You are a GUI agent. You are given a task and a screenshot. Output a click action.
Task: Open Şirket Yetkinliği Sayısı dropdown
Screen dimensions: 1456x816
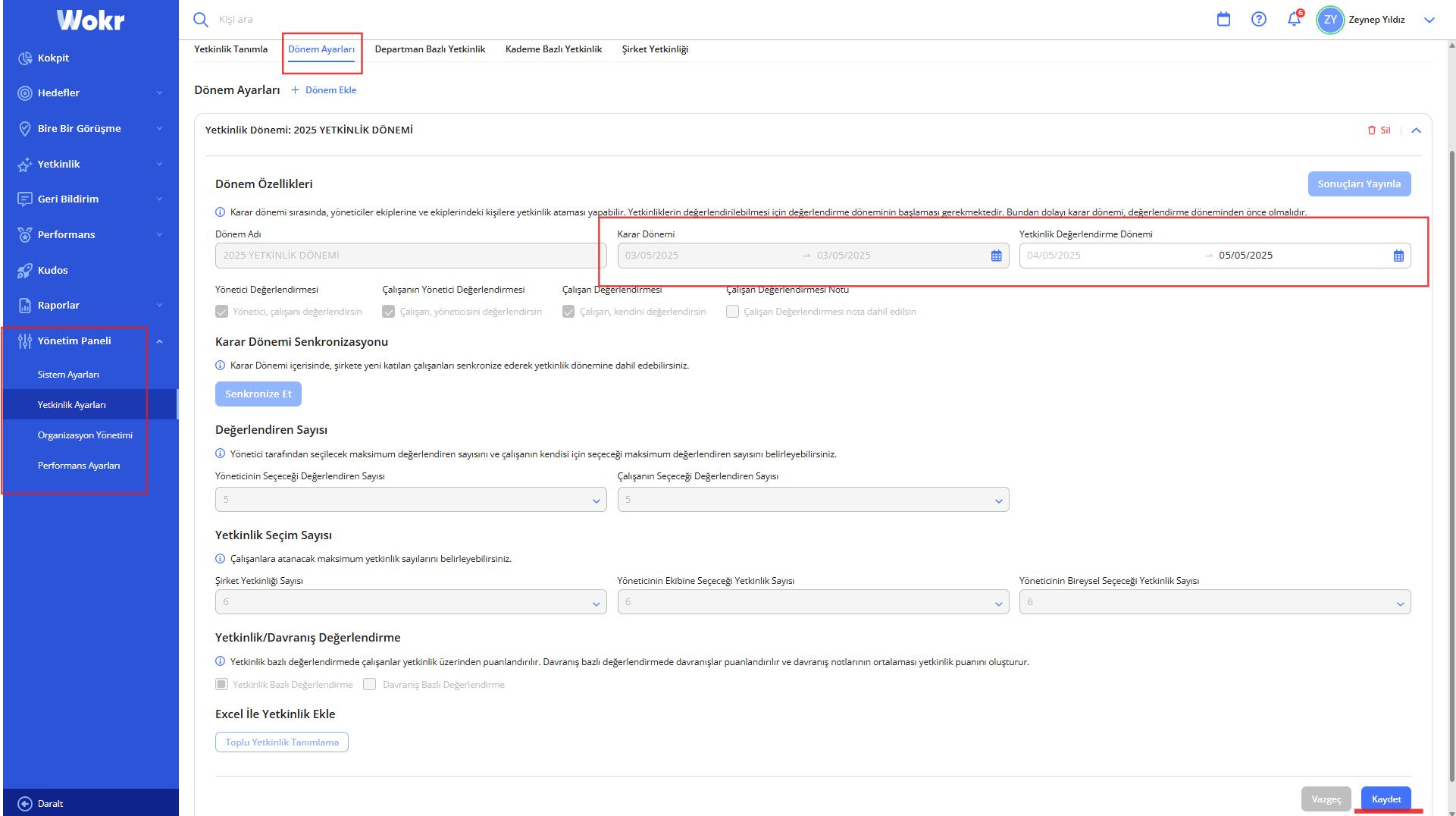410,603
